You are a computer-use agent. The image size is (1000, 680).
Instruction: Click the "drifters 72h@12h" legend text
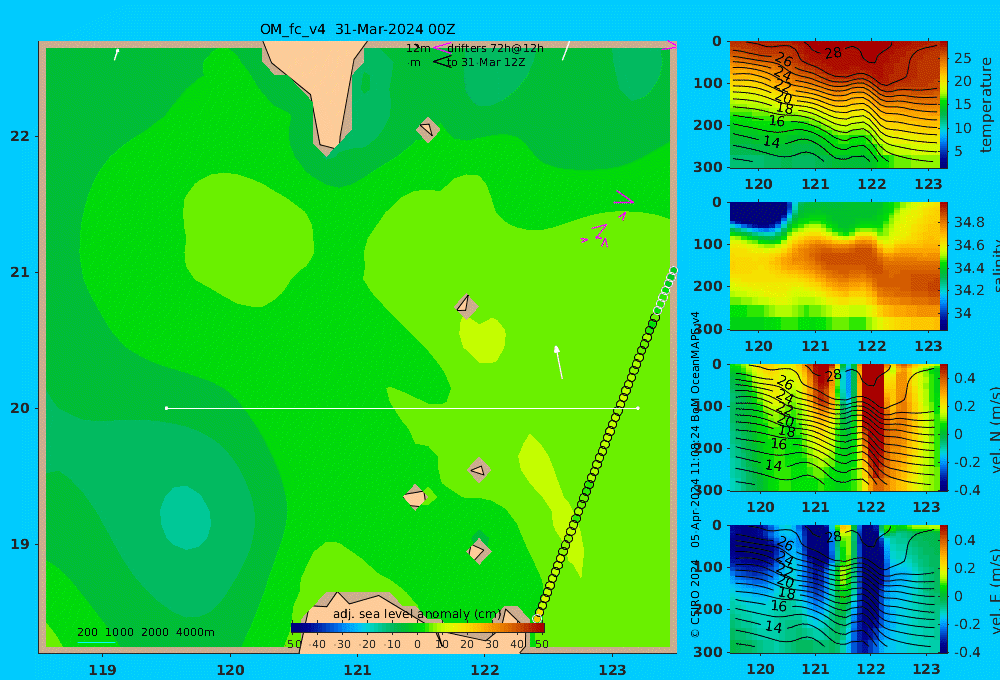495,48
